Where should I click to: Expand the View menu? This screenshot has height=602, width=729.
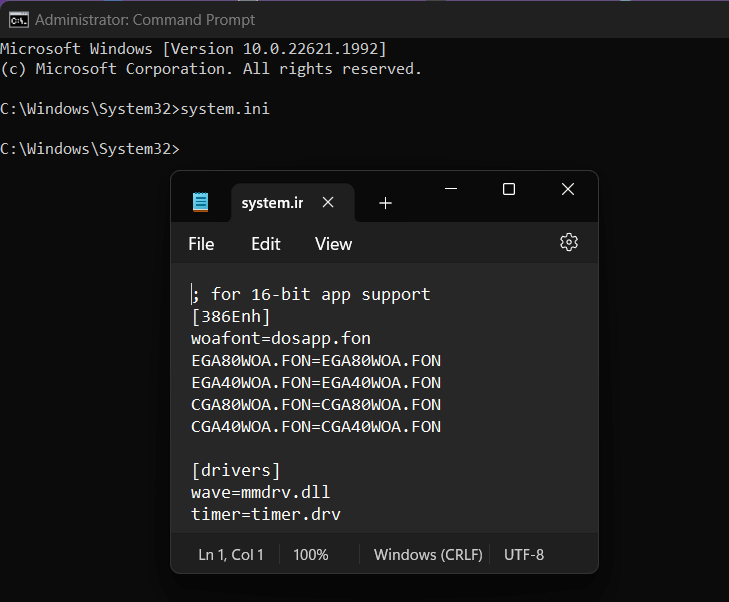pos(333,244)
